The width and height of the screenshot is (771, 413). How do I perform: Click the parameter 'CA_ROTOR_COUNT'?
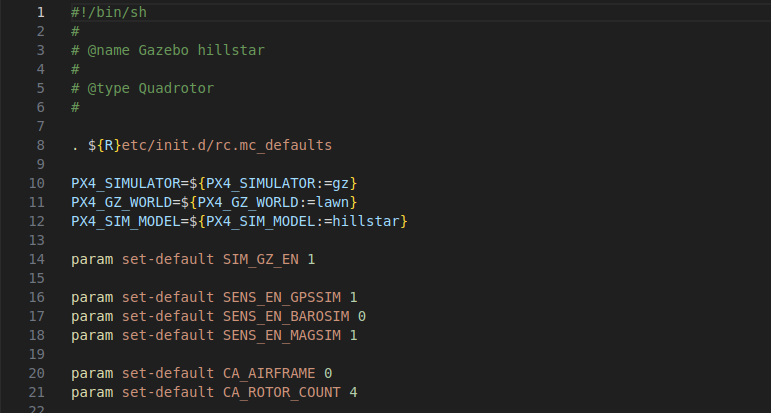(x=282, y=392)
